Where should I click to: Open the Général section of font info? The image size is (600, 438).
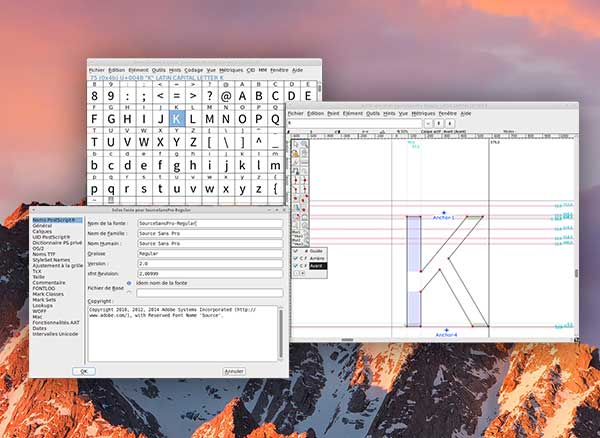coord(42,226)
